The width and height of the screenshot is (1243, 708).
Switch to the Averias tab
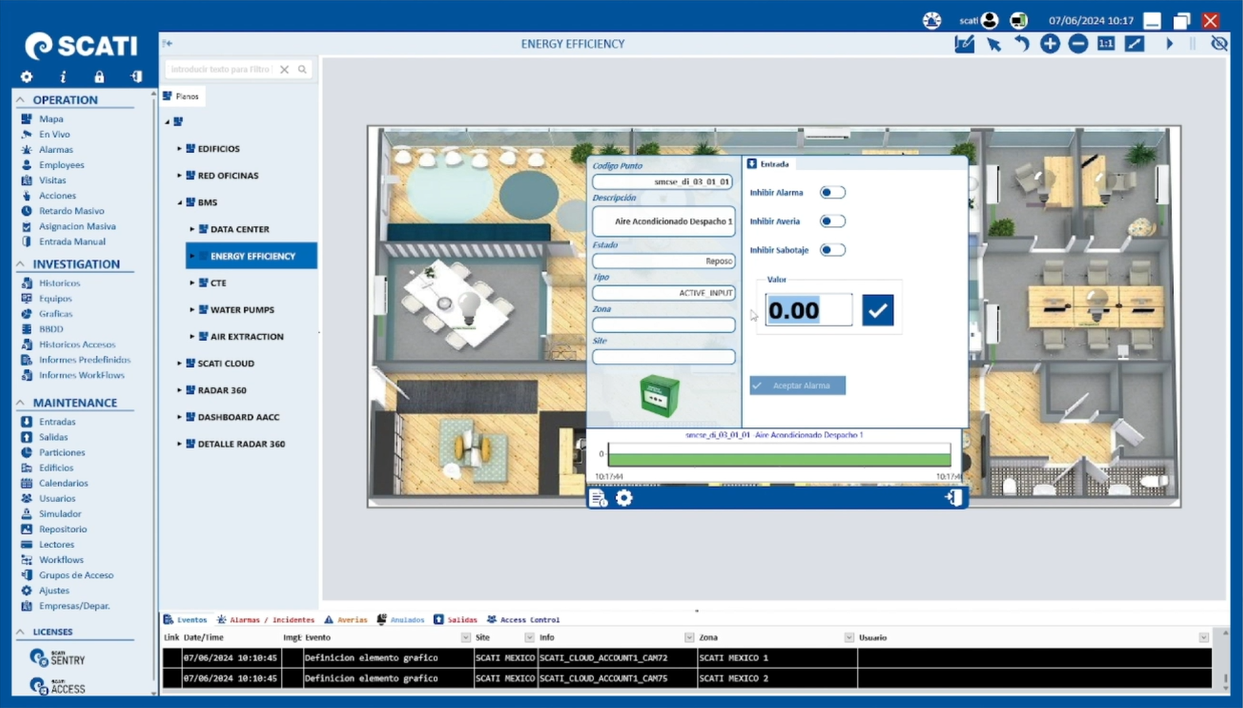coord(345,620)
